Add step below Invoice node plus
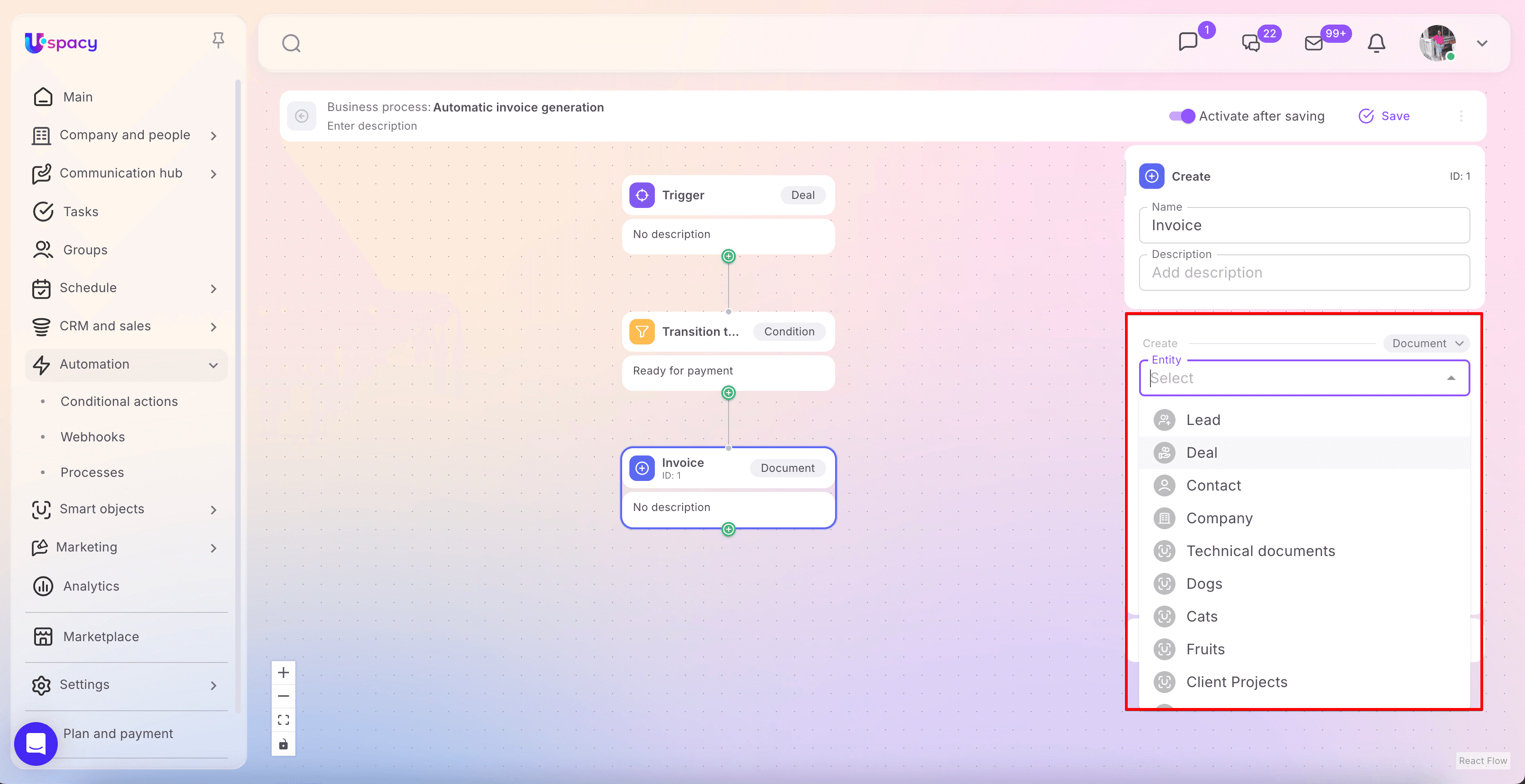Image resolution: width=1525 pixels, height=784 pixels. point(729,529)
